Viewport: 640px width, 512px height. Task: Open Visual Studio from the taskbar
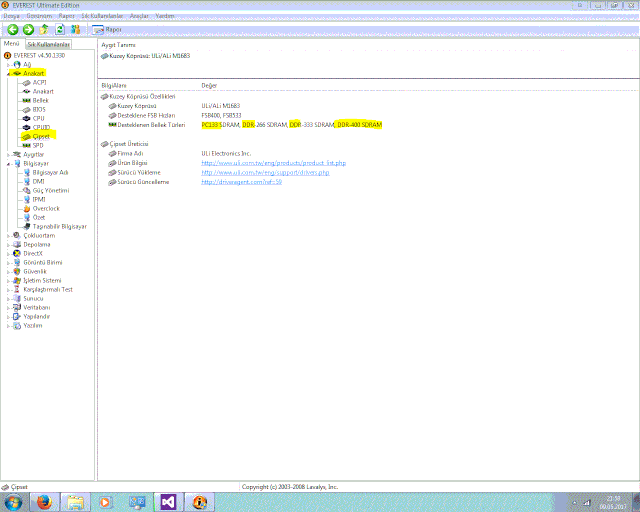(168, 502)
